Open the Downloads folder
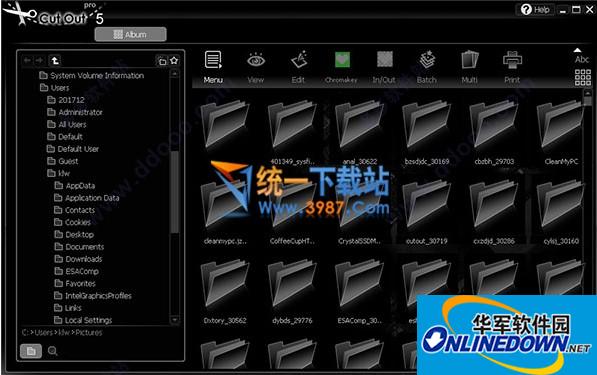 click(78, 259)
